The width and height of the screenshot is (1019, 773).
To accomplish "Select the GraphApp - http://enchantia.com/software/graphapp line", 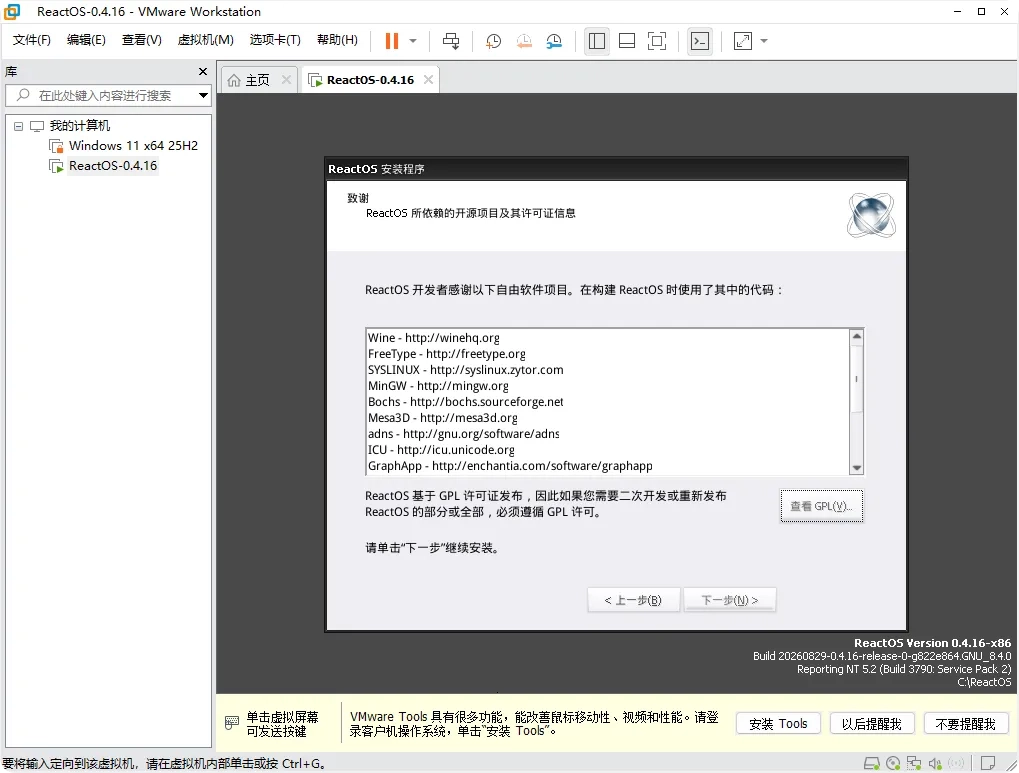I will (x=510, y=465).
